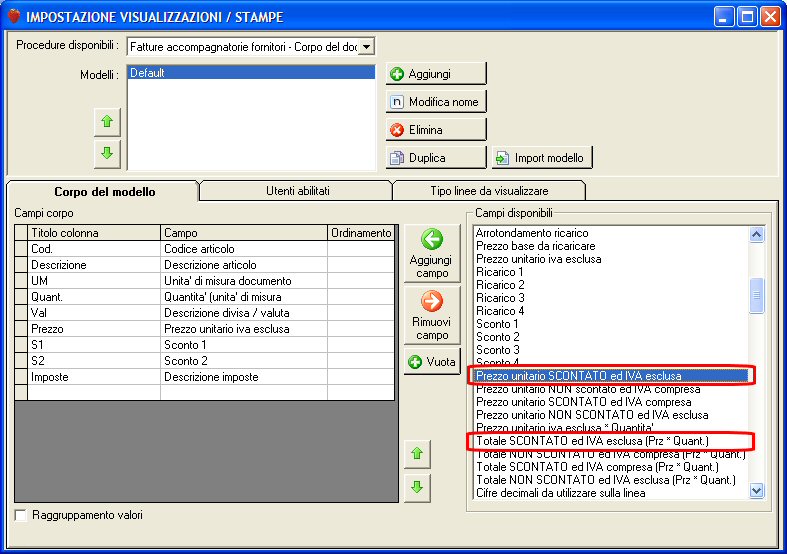Screen dimensions: 787x554
Task: Move model down with green arrow beside Modelli
Action: pos(107,153)
